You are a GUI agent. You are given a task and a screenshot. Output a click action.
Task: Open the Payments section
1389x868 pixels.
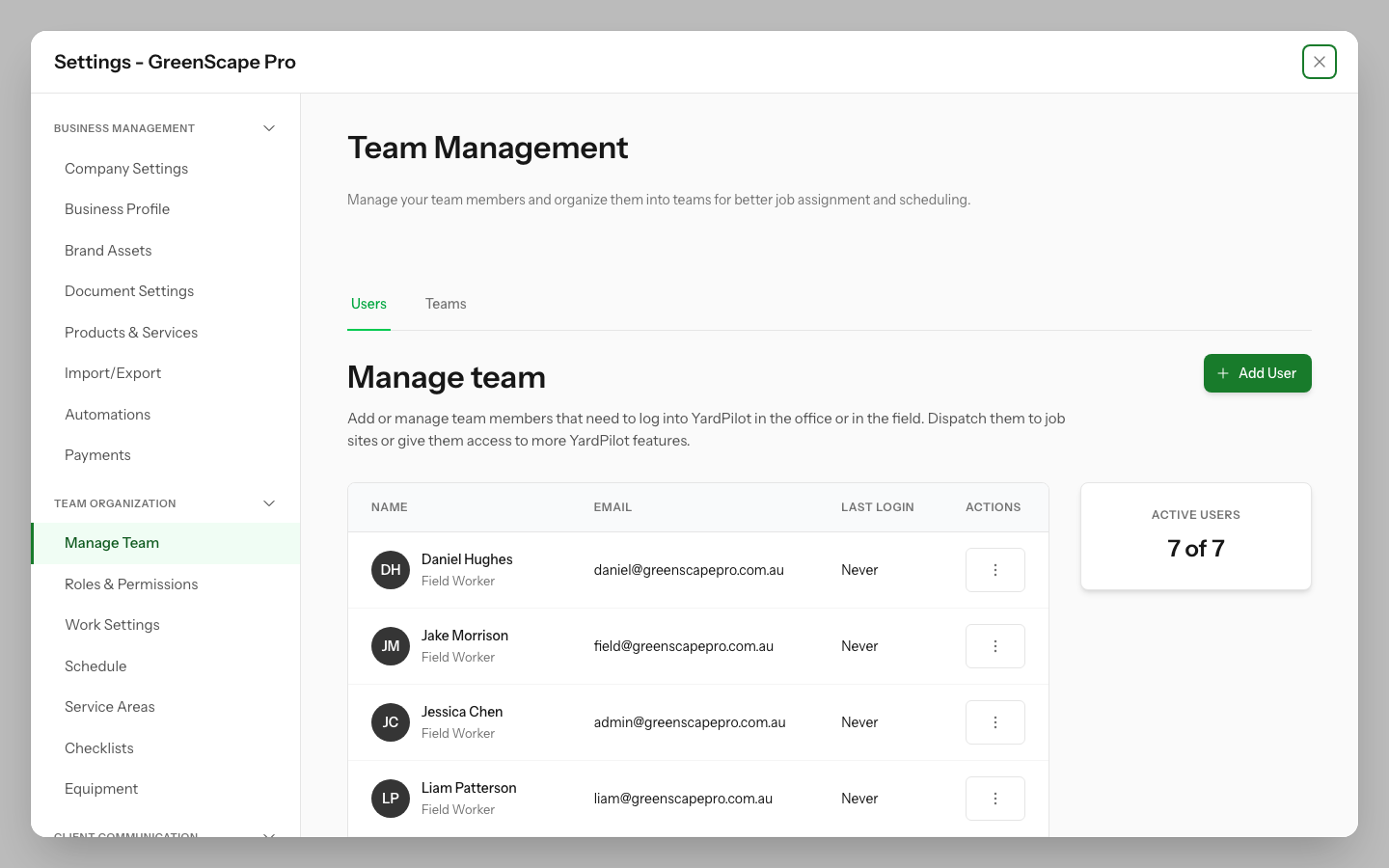coord(97,454)
